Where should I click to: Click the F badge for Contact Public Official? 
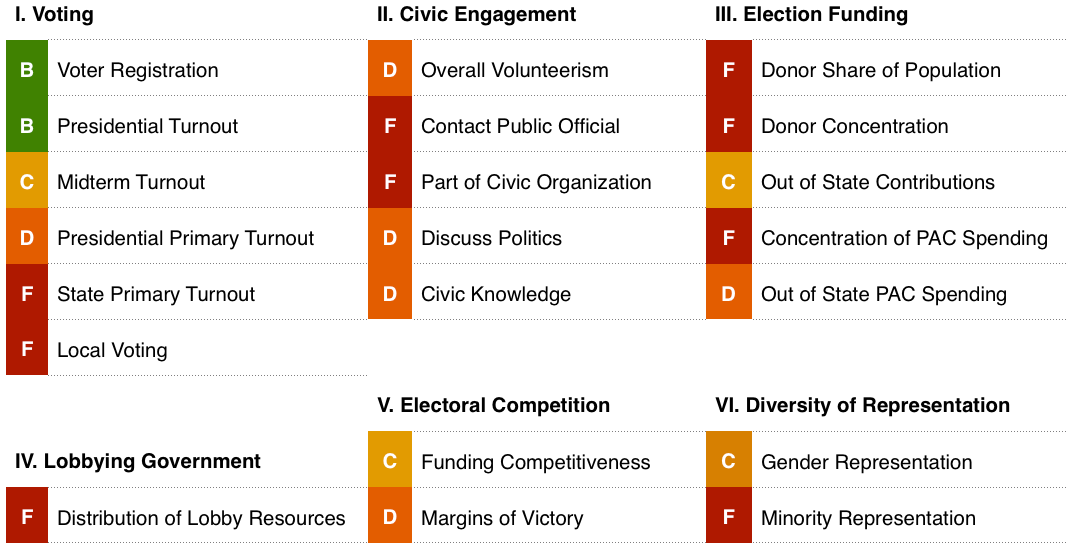(390, 126)
